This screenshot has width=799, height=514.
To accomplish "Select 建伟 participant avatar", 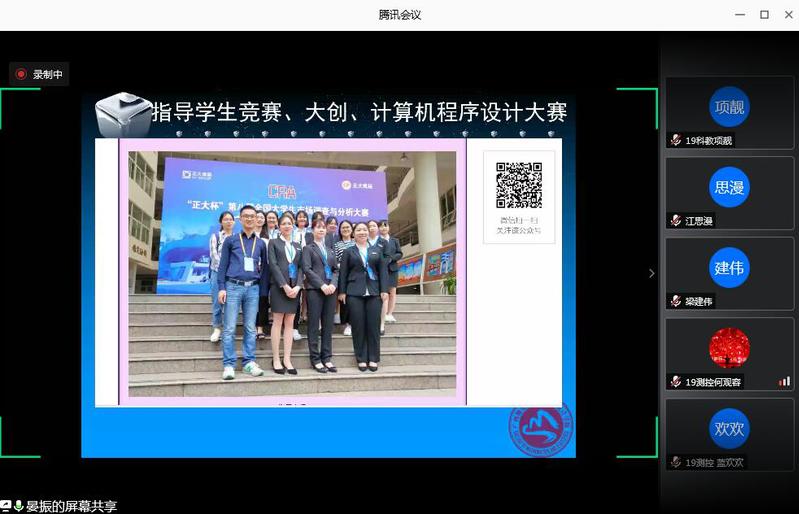I will pos(729,268).
